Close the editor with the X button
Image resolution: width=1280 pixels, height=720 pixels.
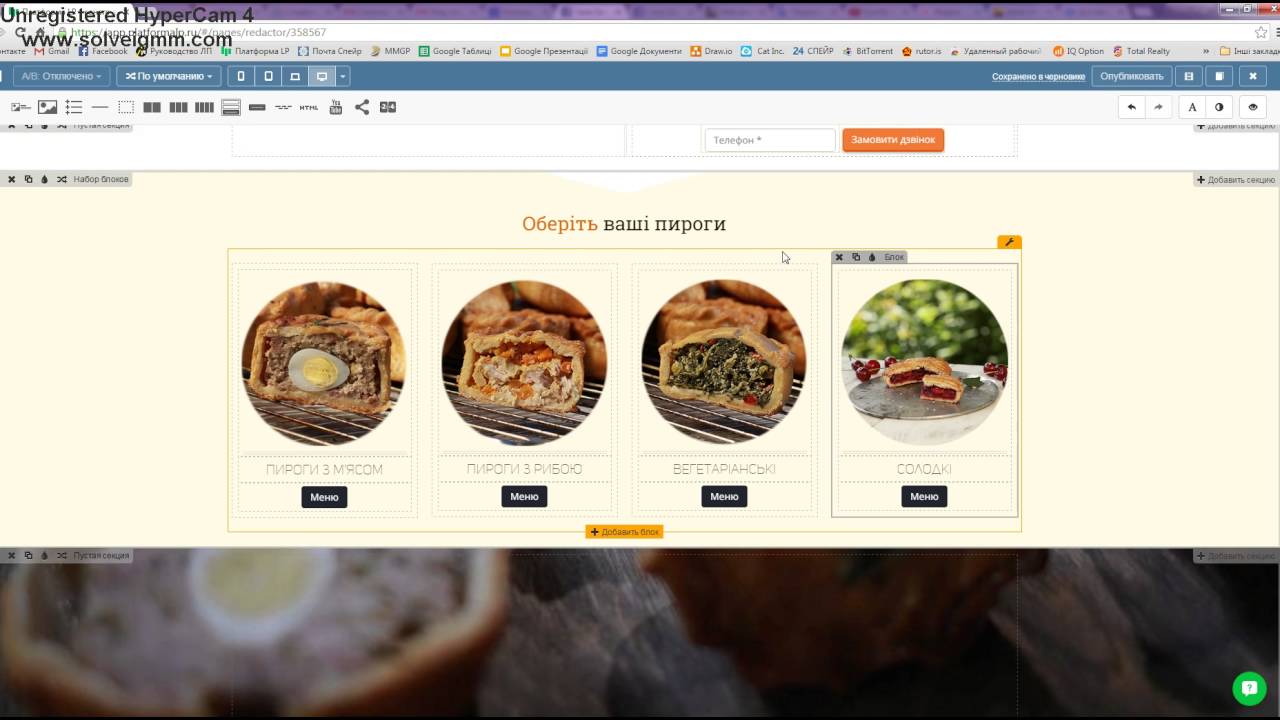tap(1253, 76)
